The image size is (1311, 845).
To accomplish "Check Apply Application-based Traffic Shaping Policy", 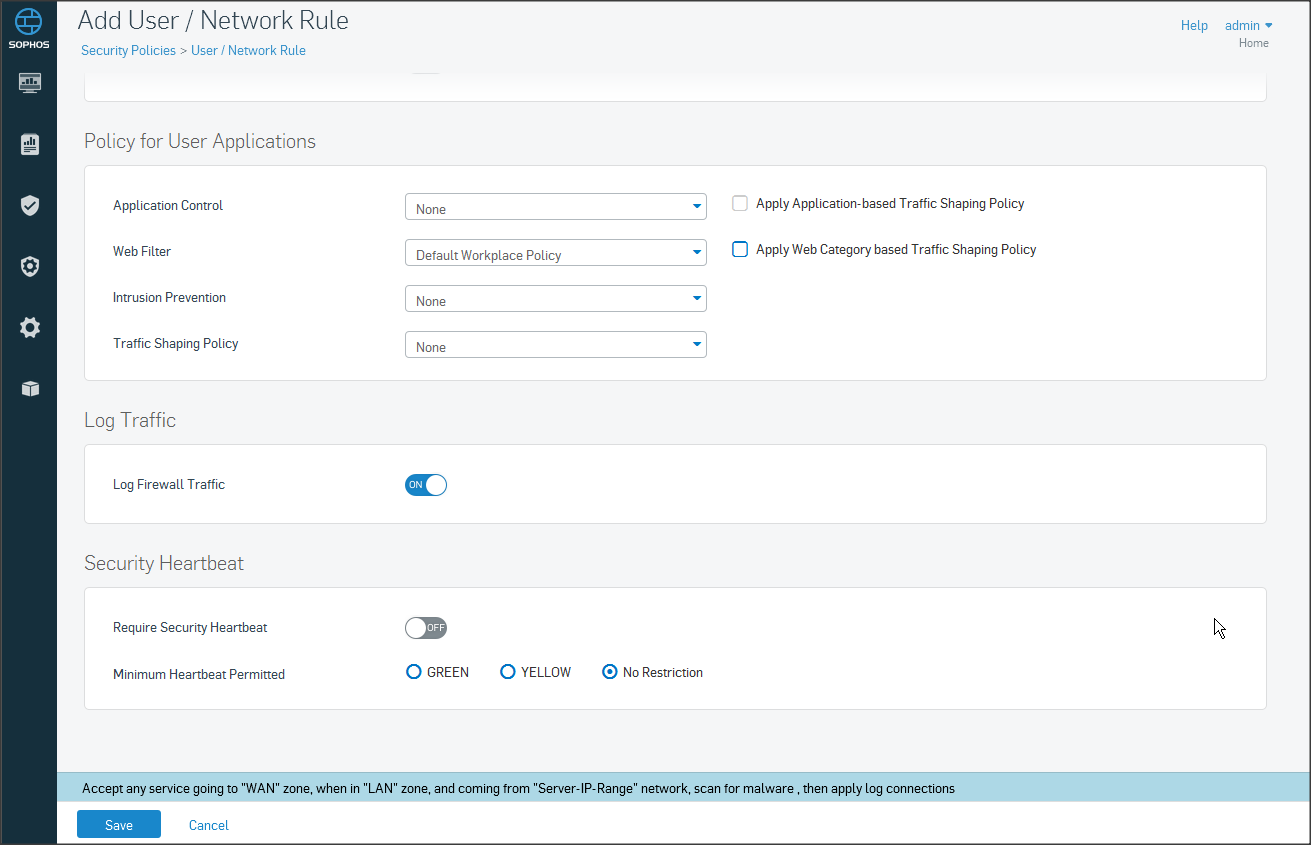I will click(x=740, y=204).
